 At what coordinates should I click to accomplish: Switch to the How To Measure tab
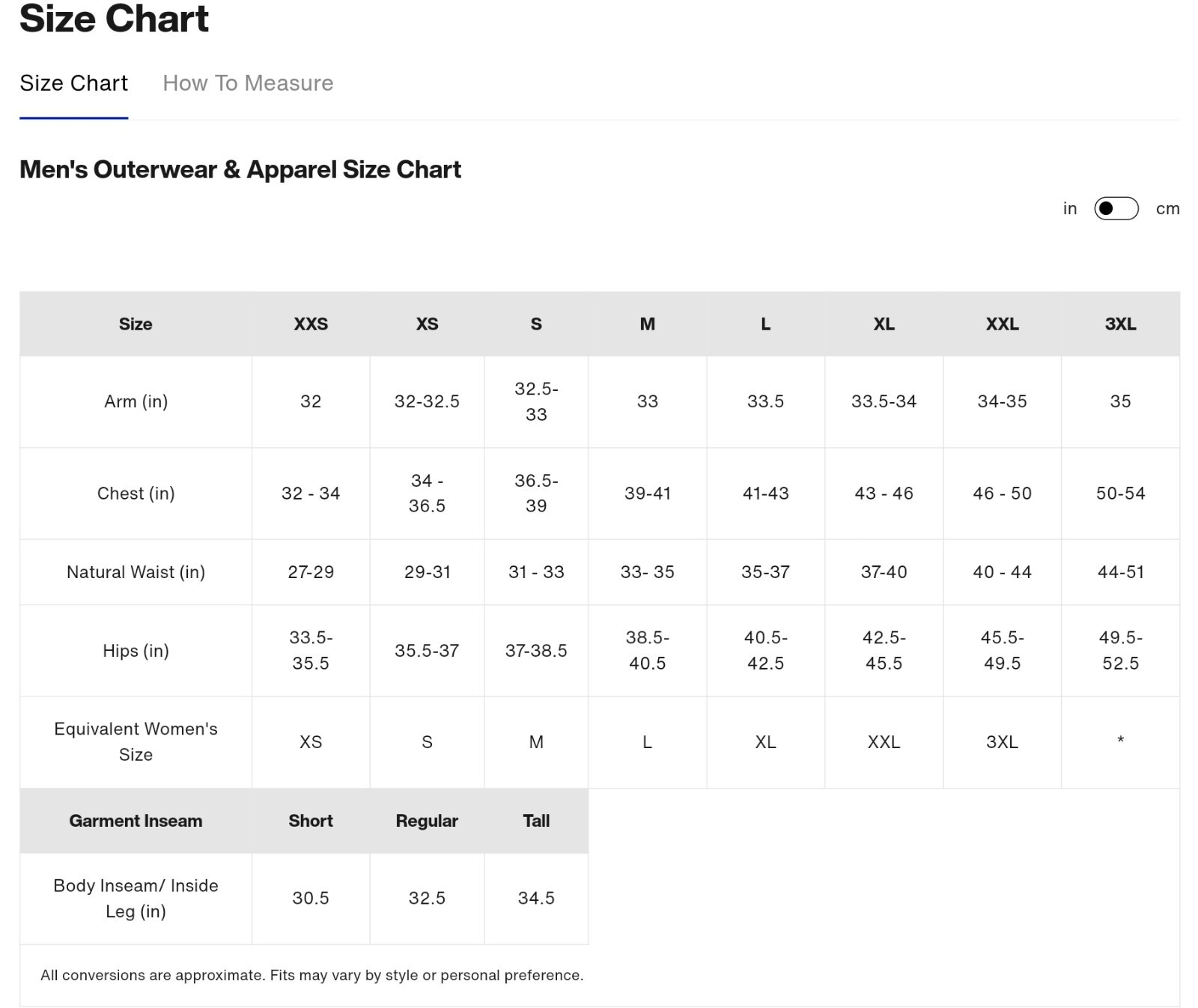click(x=248, y=83)
